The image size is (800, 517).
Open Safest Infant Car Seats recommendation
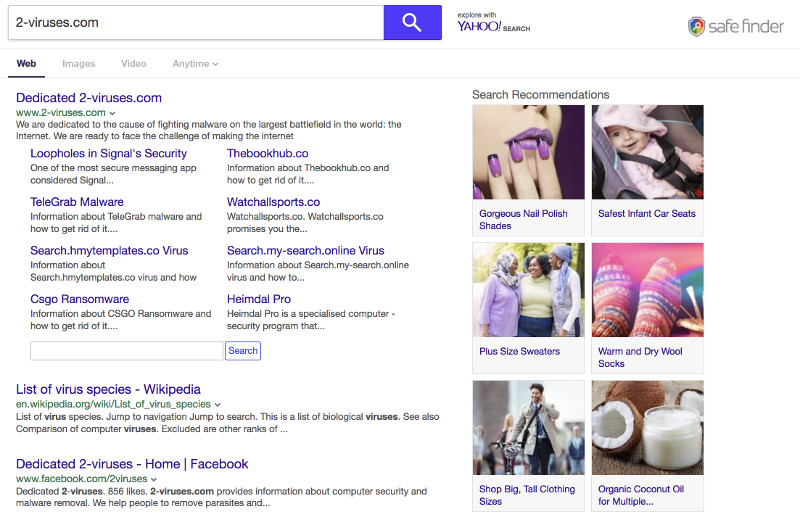tap(647, 214)
